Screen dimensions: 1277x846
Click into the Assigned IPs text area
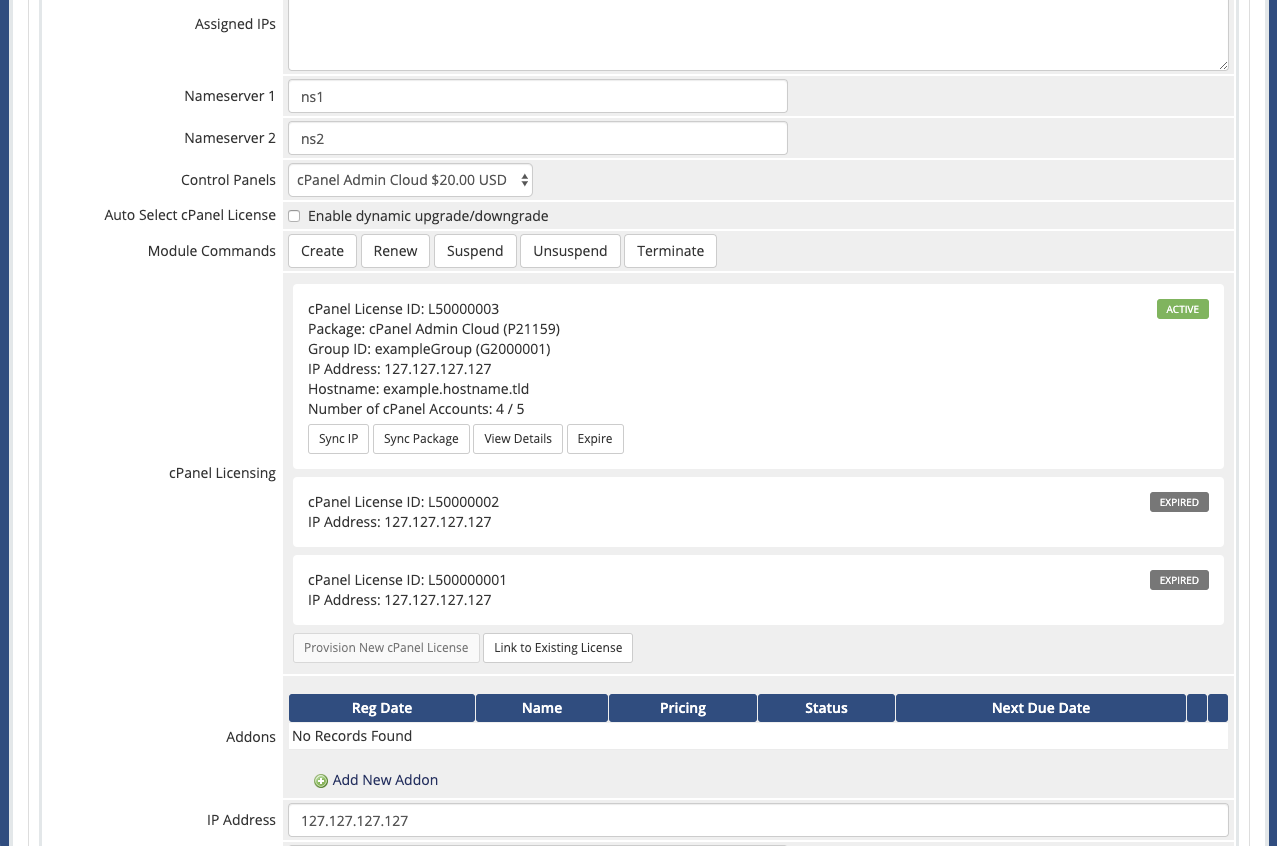click(x=758, y=34)
